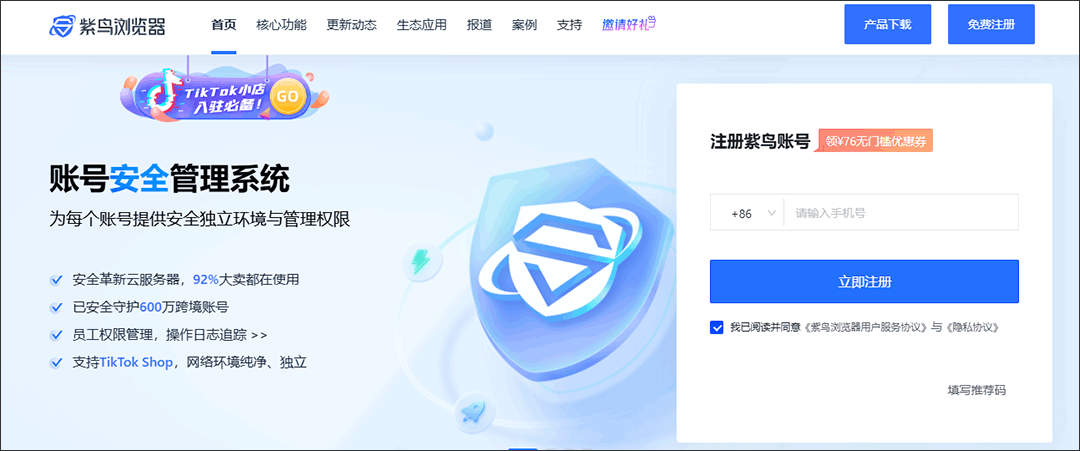Click the ¥76 coupon badge
This screenshot has width=1080, height=451.
[x=875, y=141]
